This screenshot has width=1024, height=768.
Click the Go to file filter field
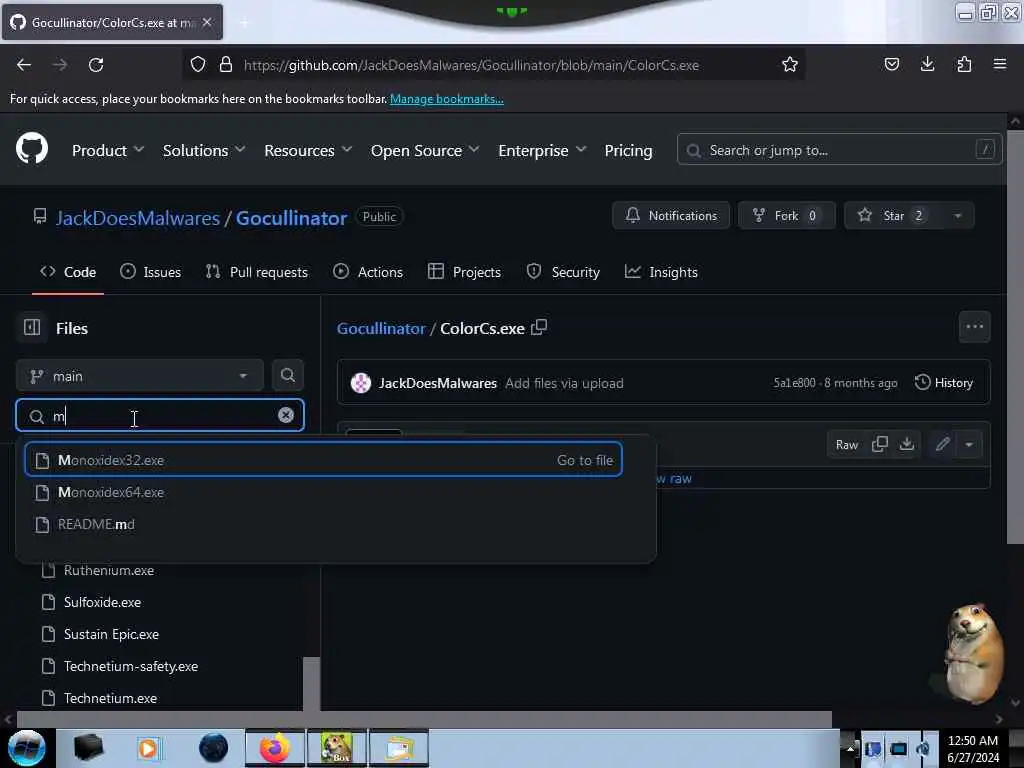pyautogui.click(x=160, y=415)
